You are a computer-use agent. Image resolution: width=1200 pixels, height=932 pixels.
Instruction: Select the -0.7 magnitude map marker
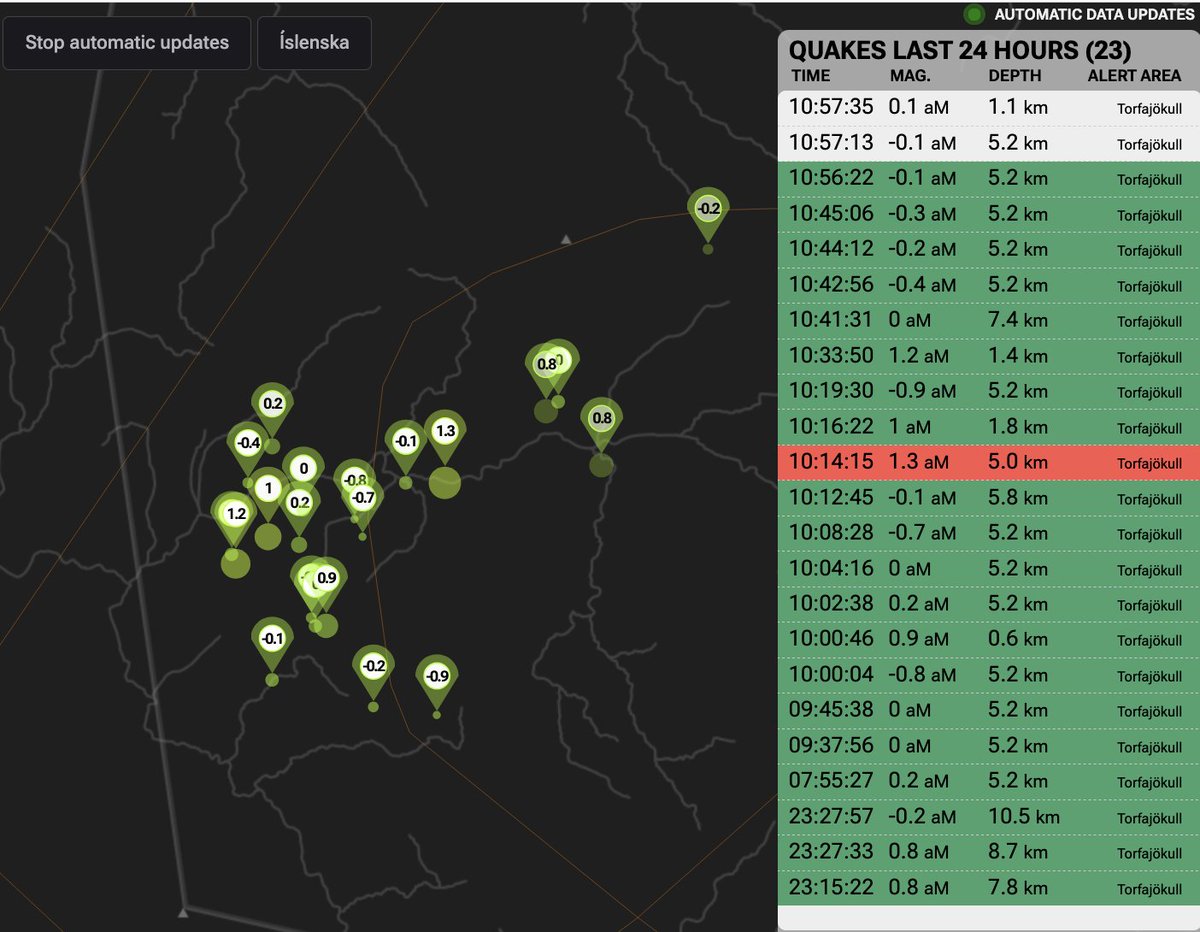click(363, 504)
